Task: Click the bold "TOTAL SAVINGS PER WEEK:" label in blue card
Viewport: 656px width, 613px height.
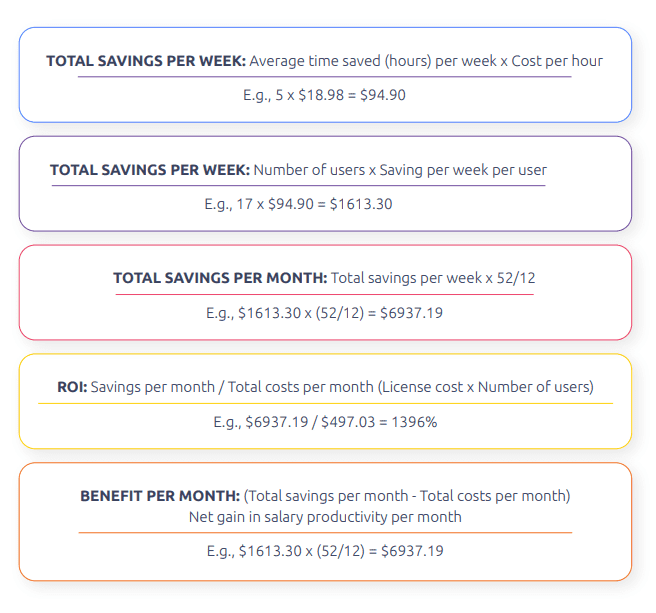Action: point(146,61)
